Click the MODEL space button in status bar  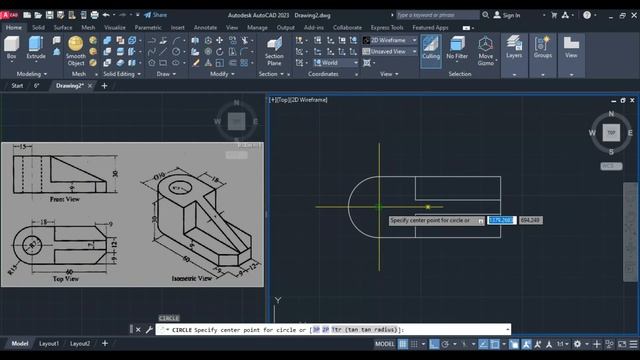pos(384,344)
